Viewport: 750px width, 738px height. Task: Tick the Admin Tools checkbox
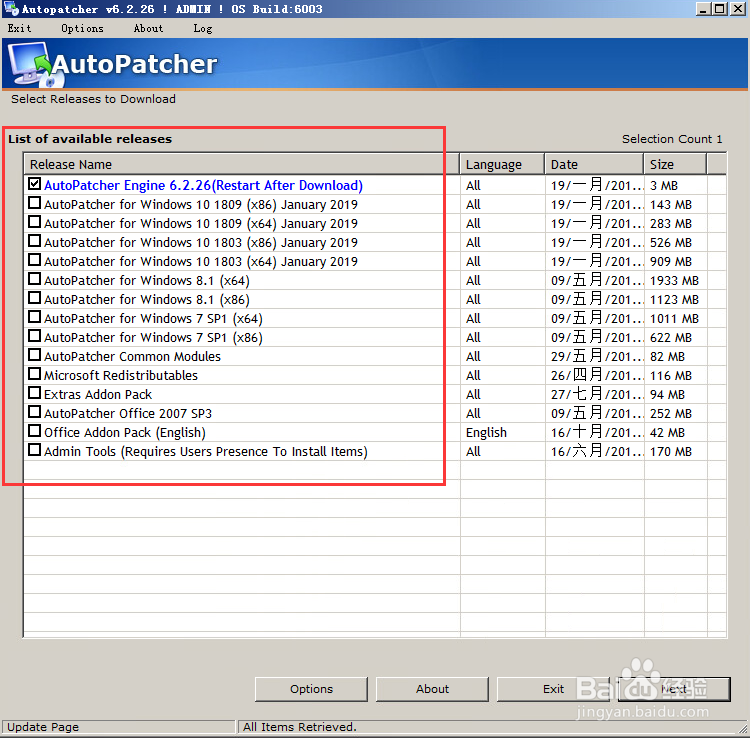(34, 450)
